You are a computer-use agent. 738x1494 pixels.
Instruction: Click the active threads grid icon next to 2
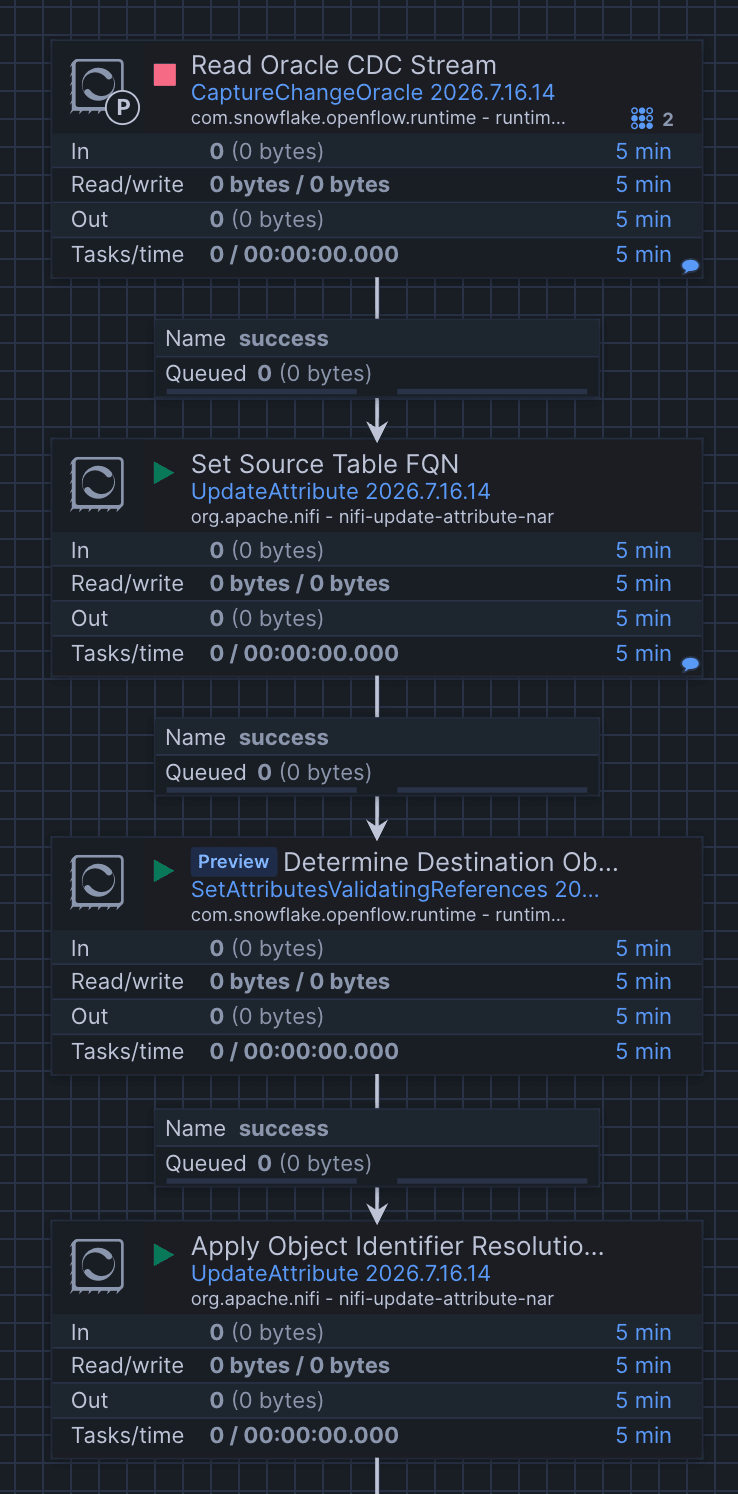642,119
